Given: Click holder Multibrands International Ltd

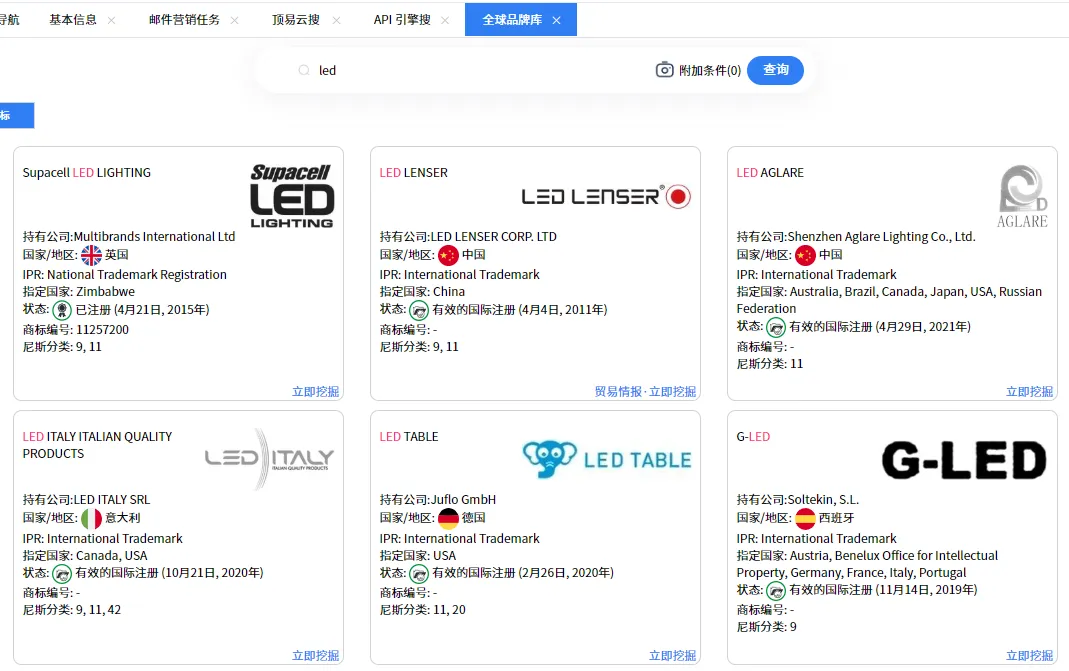Looking at the screenshot, I should (154, 237).
